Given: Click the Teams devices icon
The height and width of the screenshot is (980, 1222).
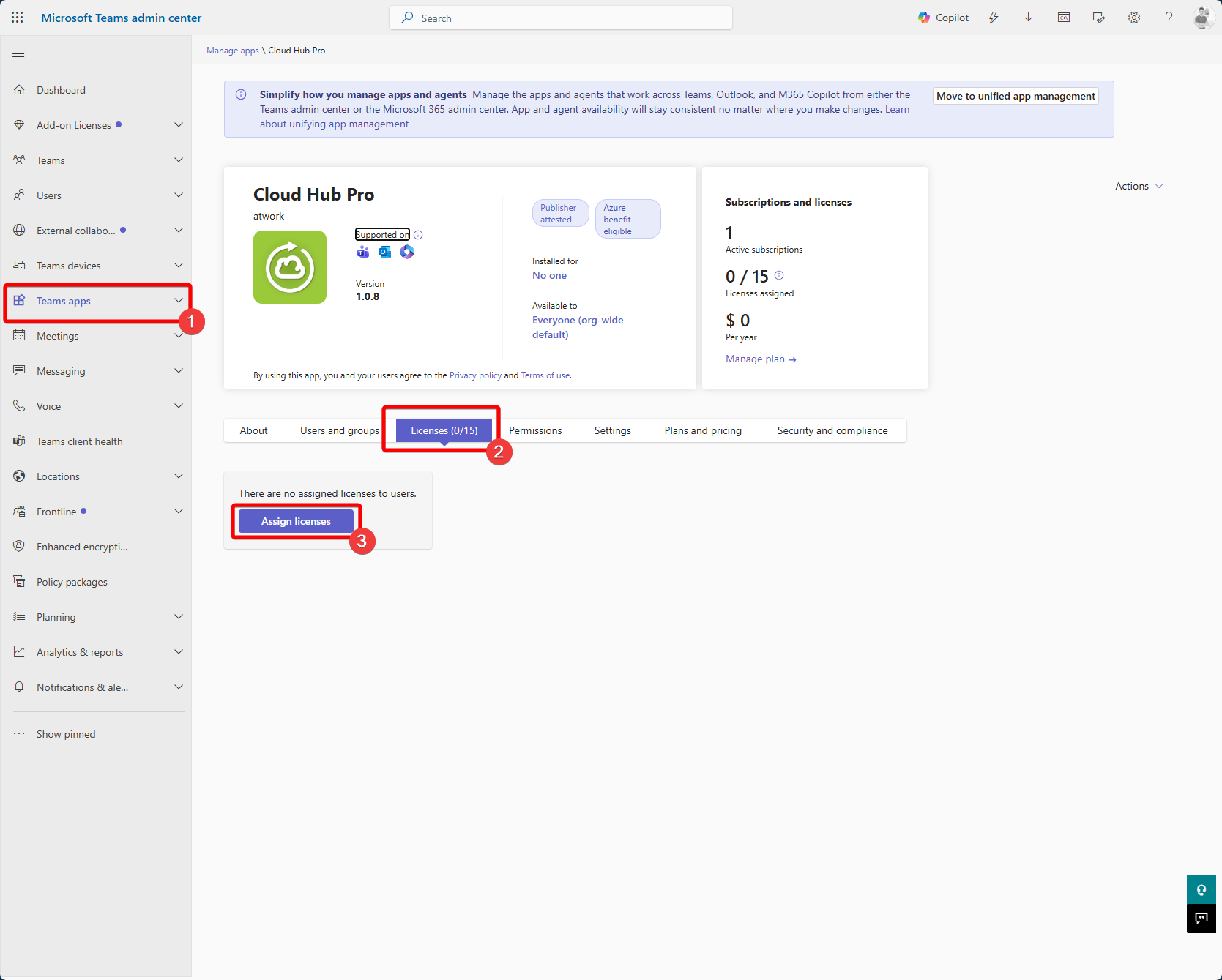Looking at the screenshot, I should 19,266.
